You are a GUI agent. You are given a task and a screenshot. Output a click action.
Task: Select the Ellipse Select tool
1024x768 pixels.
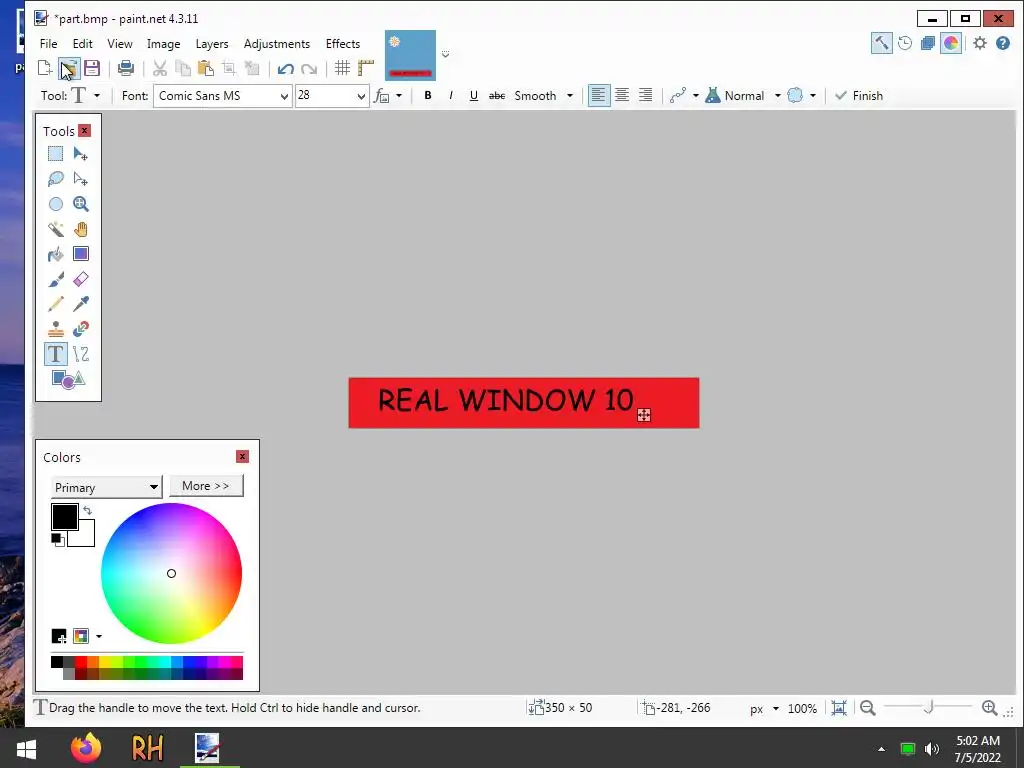(56, 204)
